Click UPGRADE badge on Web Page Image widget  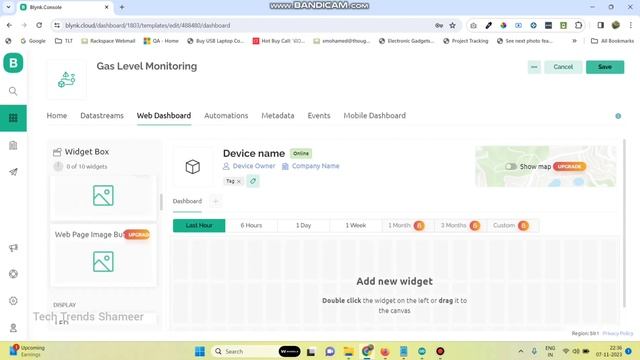(137, 235)
